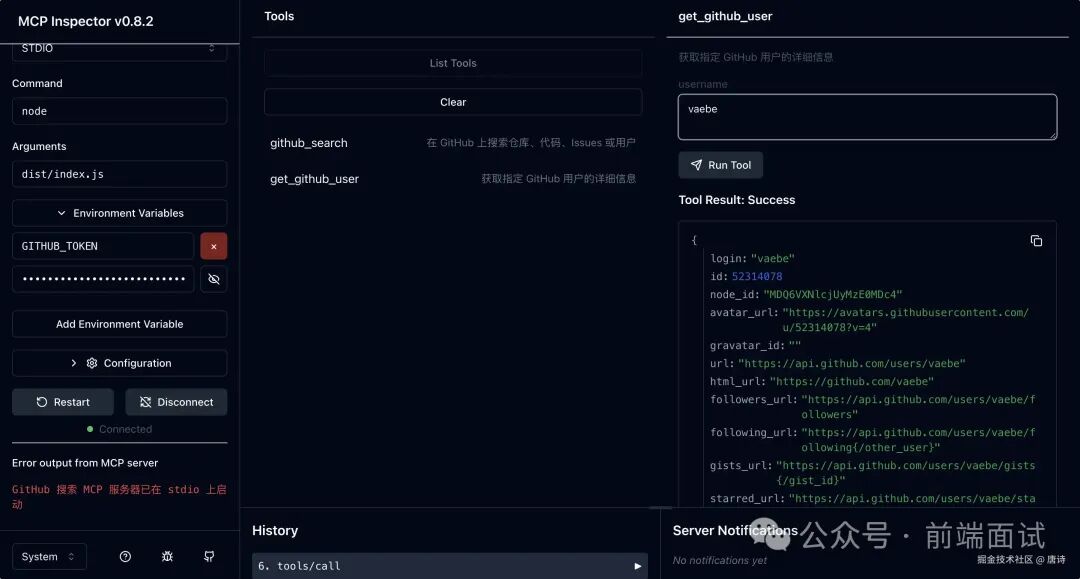This screenshot has height=579, width=1080.
Task: Click the No notifications yet text
Action: [x=719, y=560]
